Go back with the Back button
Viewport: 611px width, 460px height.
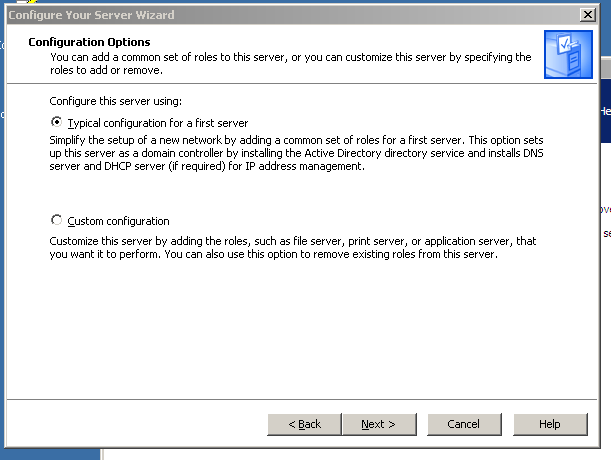[305, 424]
